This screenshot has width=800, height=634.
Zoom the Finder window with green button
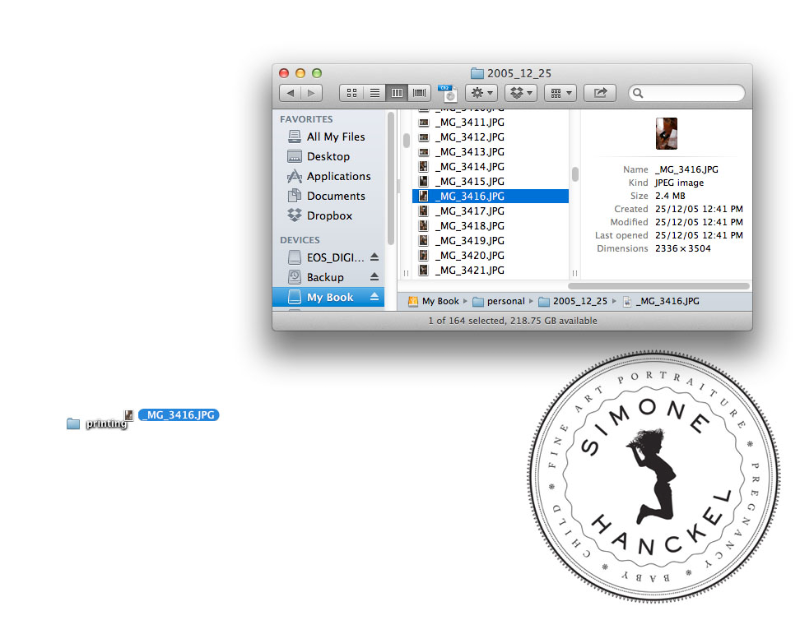317,73
